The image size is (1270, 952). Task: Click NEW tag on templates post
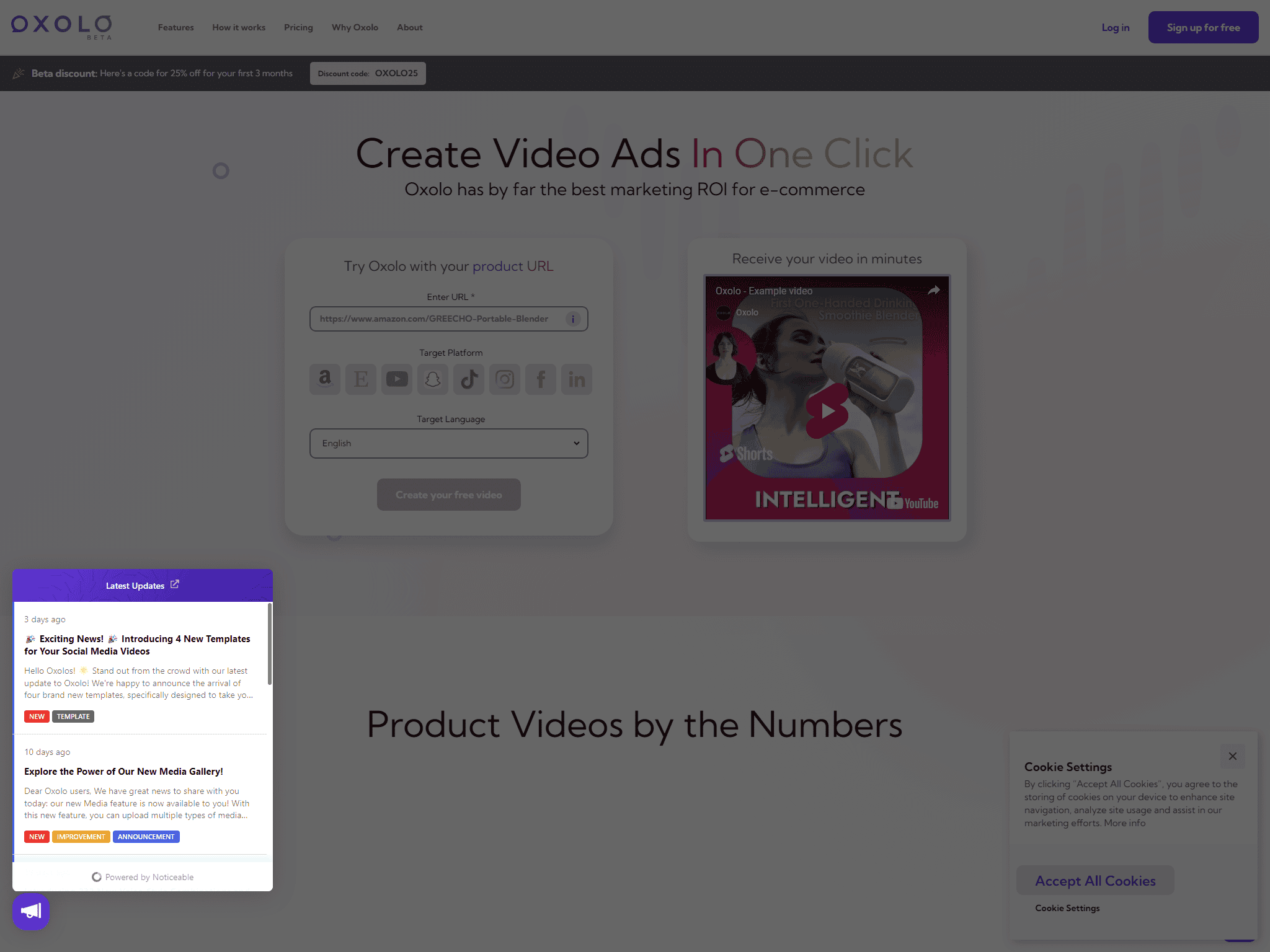(x=37, y=716)
